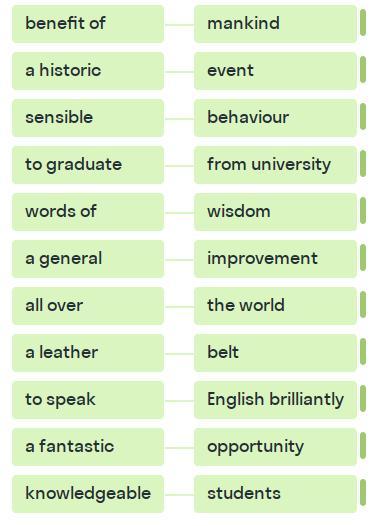Viewport: 381px width, 526px height.
Task: Click the 'words of' card
Action: point(88,212)
